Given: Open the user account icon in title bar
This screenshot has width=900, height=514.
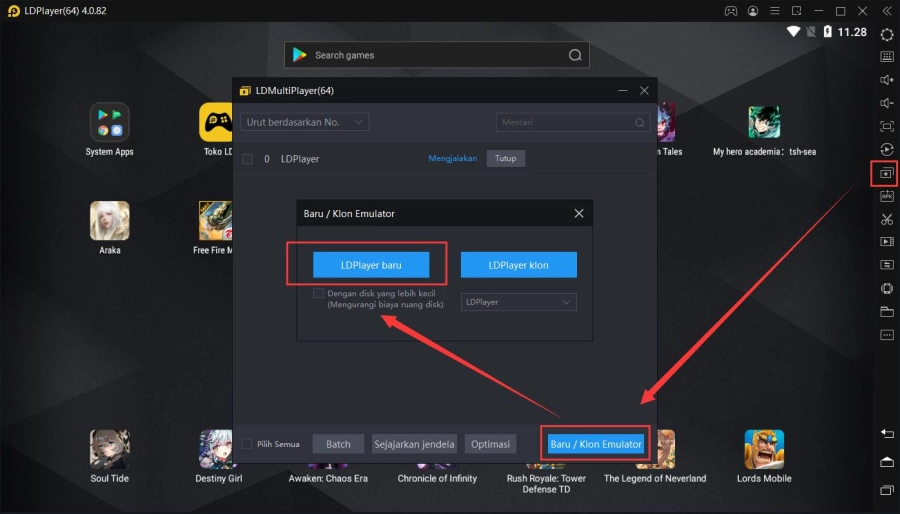Looking at the screenshot, I should click(752, 11).
